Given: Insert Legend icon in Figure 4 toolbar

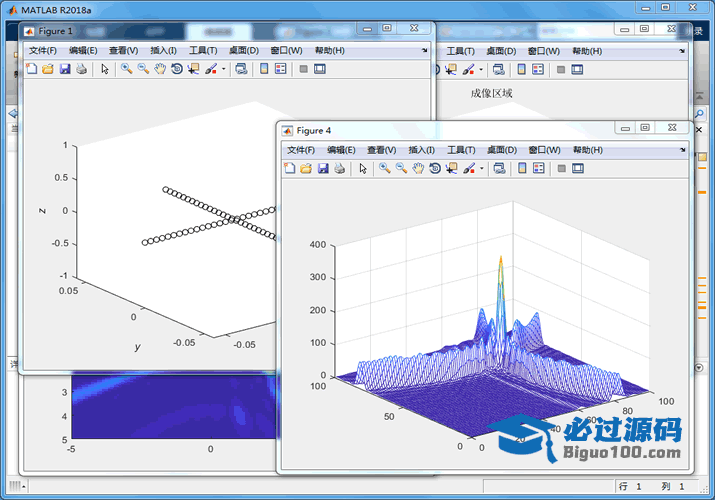Looking at the screenshot, I should click(x=539, y=168).
